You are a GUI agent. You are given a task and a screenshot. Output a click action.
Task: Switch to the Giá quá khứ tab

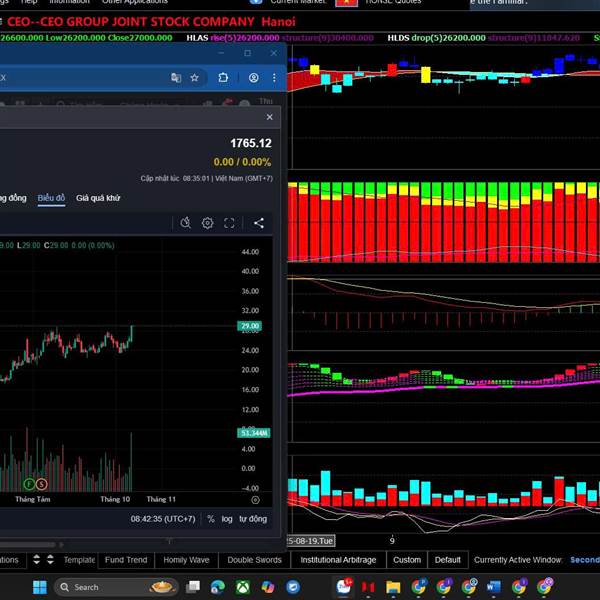tap(98, 198)
